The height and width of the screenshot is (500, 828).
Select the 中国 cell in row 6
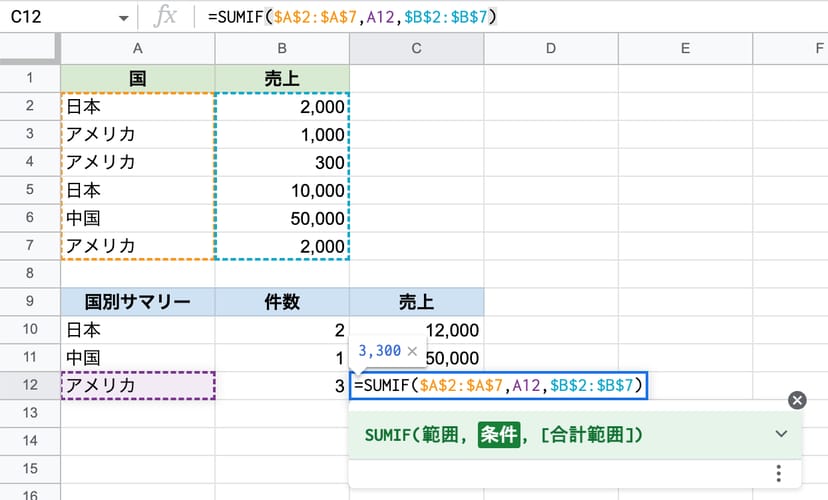pos(137,218)
